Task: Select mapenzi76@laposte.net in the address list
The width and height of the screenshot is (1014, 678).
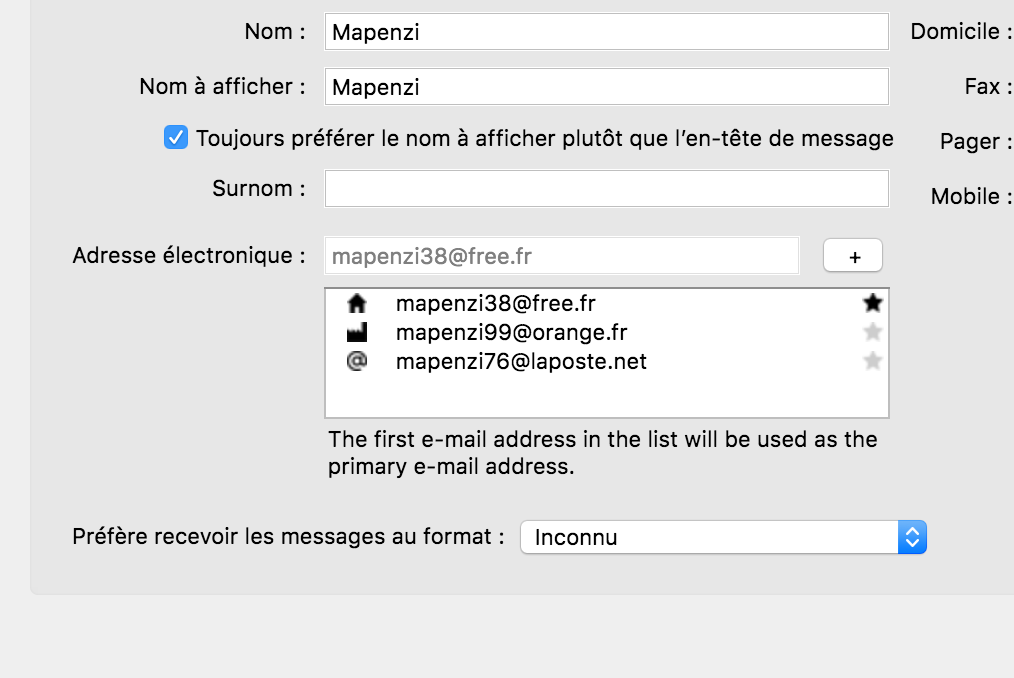Action: [521, 361]
